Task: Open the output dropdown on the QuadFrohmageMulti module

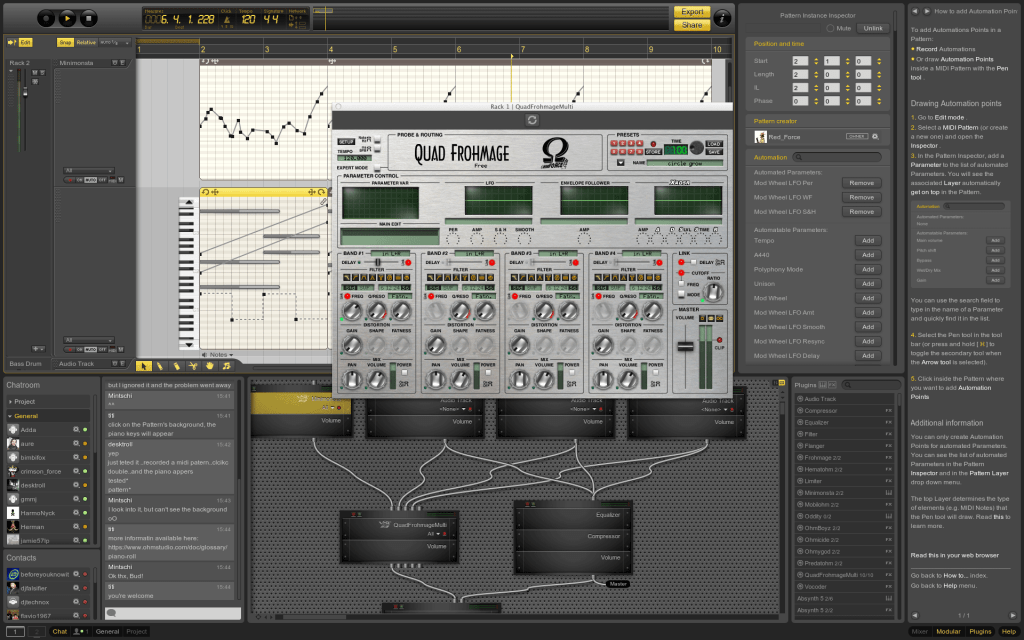Action: [x=435, y=536]
